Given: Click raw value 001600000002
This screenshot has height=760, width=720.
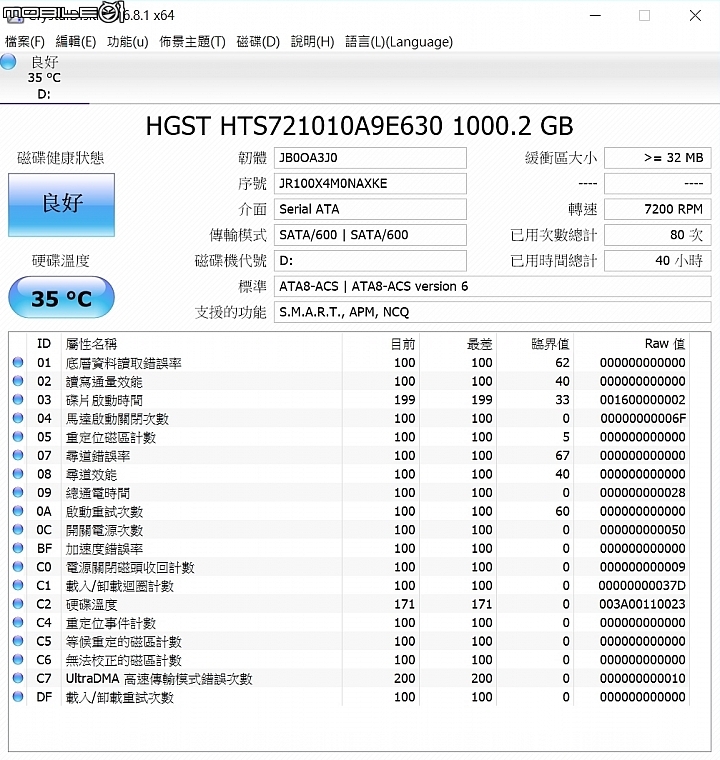Looking at the screenshot, I should pyautogui.click(x=642, y=400).
